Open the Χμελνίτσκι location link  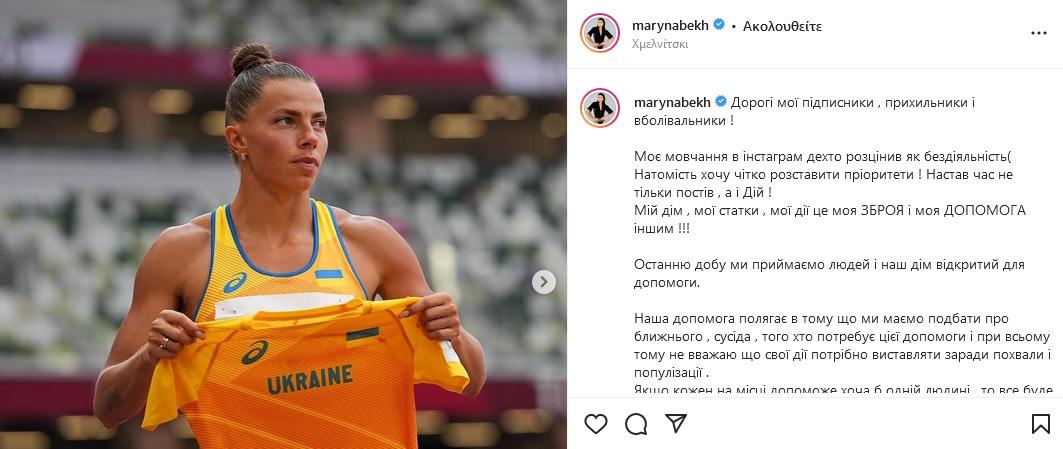pyautogui.click(x=660, y=44)
